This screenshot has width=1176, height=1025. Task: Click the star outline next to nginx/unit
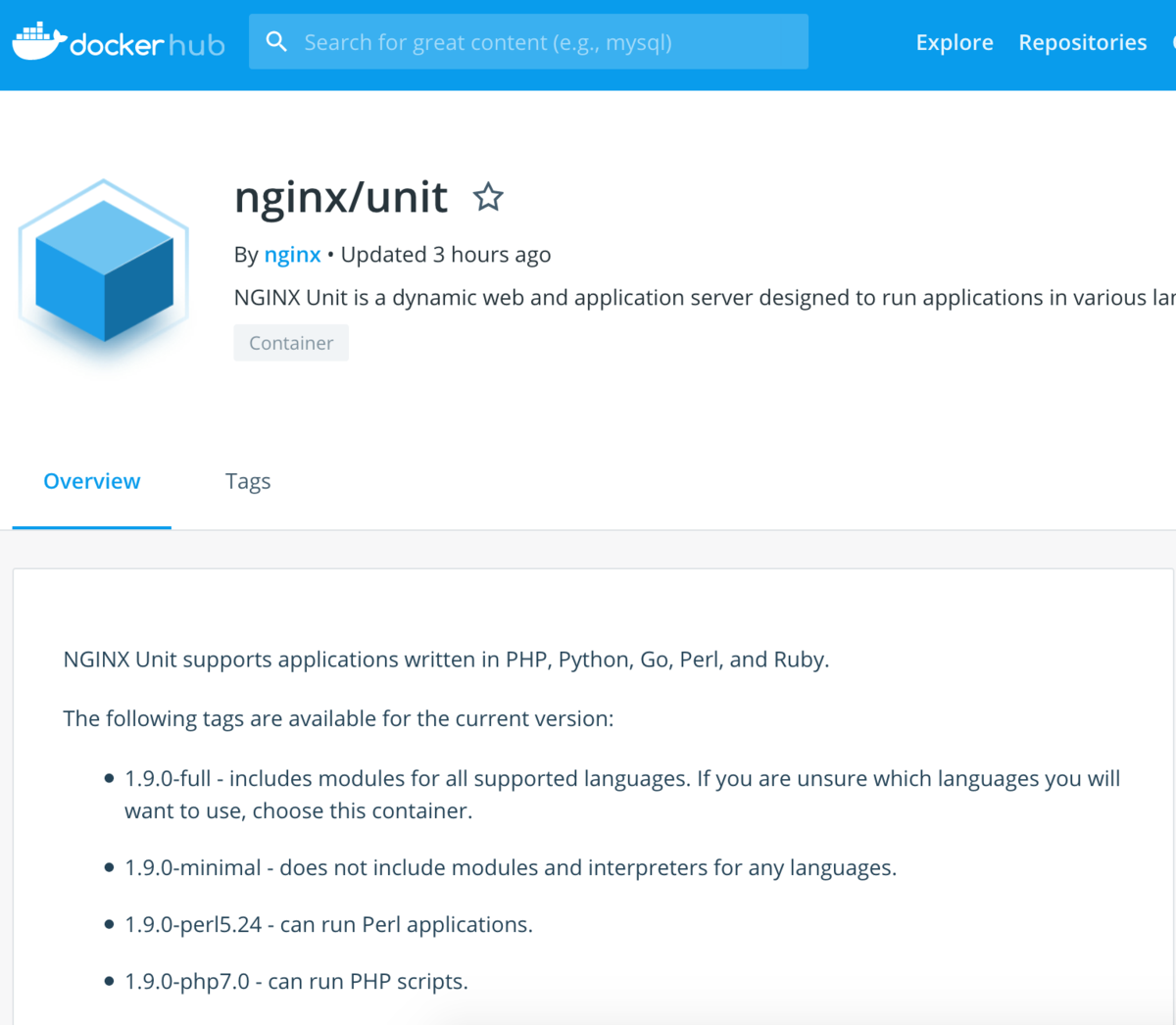487,197
